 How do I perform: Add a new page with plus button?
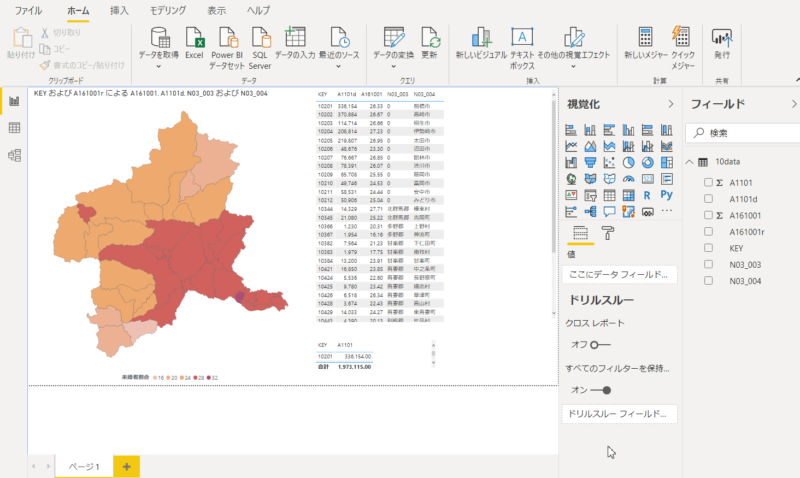[x=126, y=466]
